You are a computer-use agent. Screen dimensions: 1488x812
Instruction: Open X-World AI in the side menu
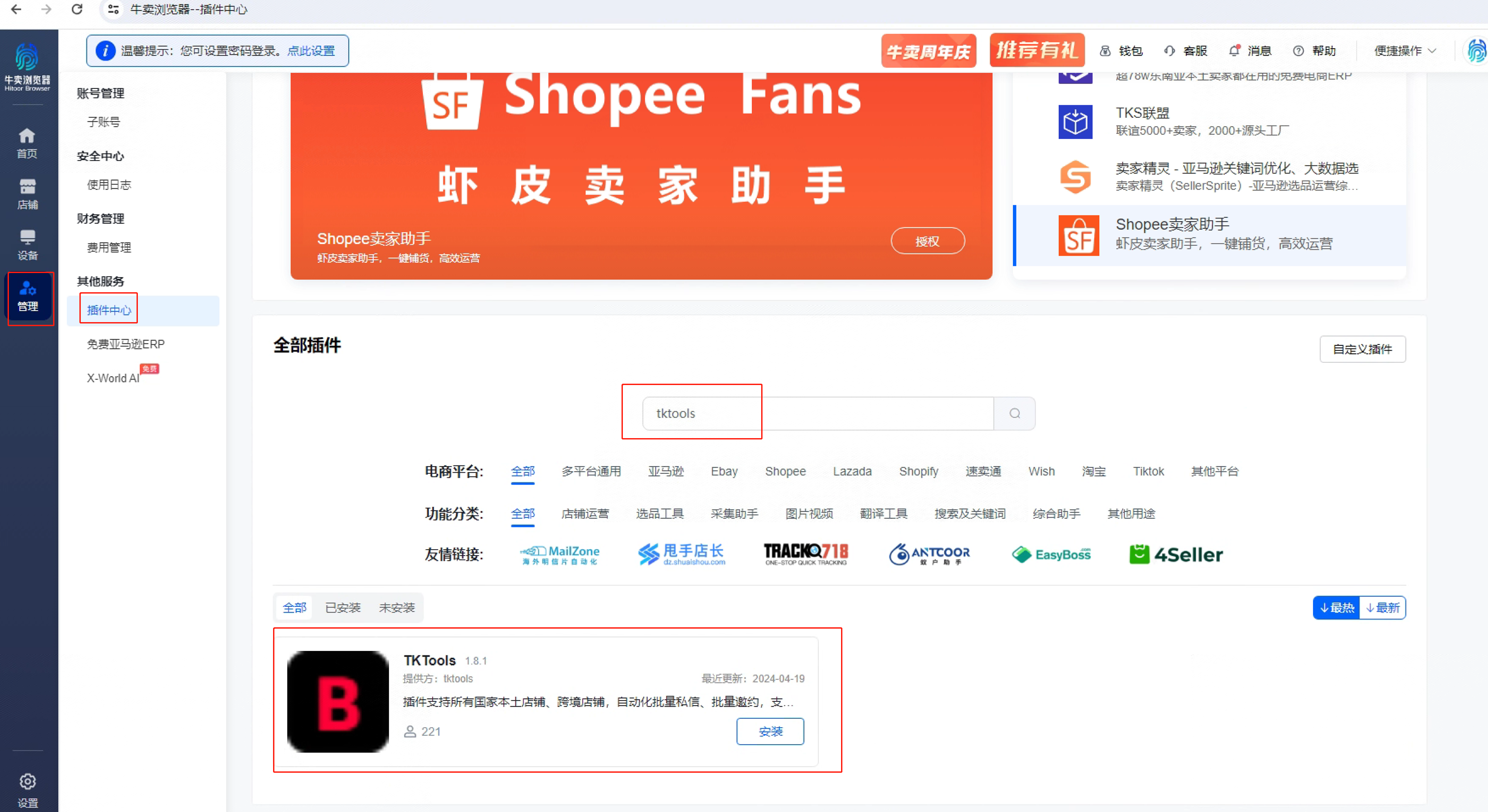[x=112, y=378]
